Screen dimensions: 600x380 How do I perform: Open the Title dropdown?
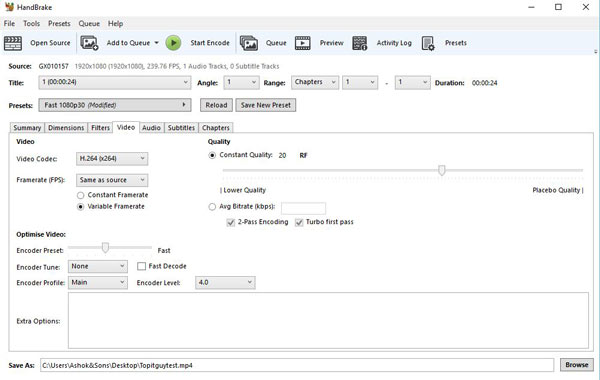pos(114,83)
